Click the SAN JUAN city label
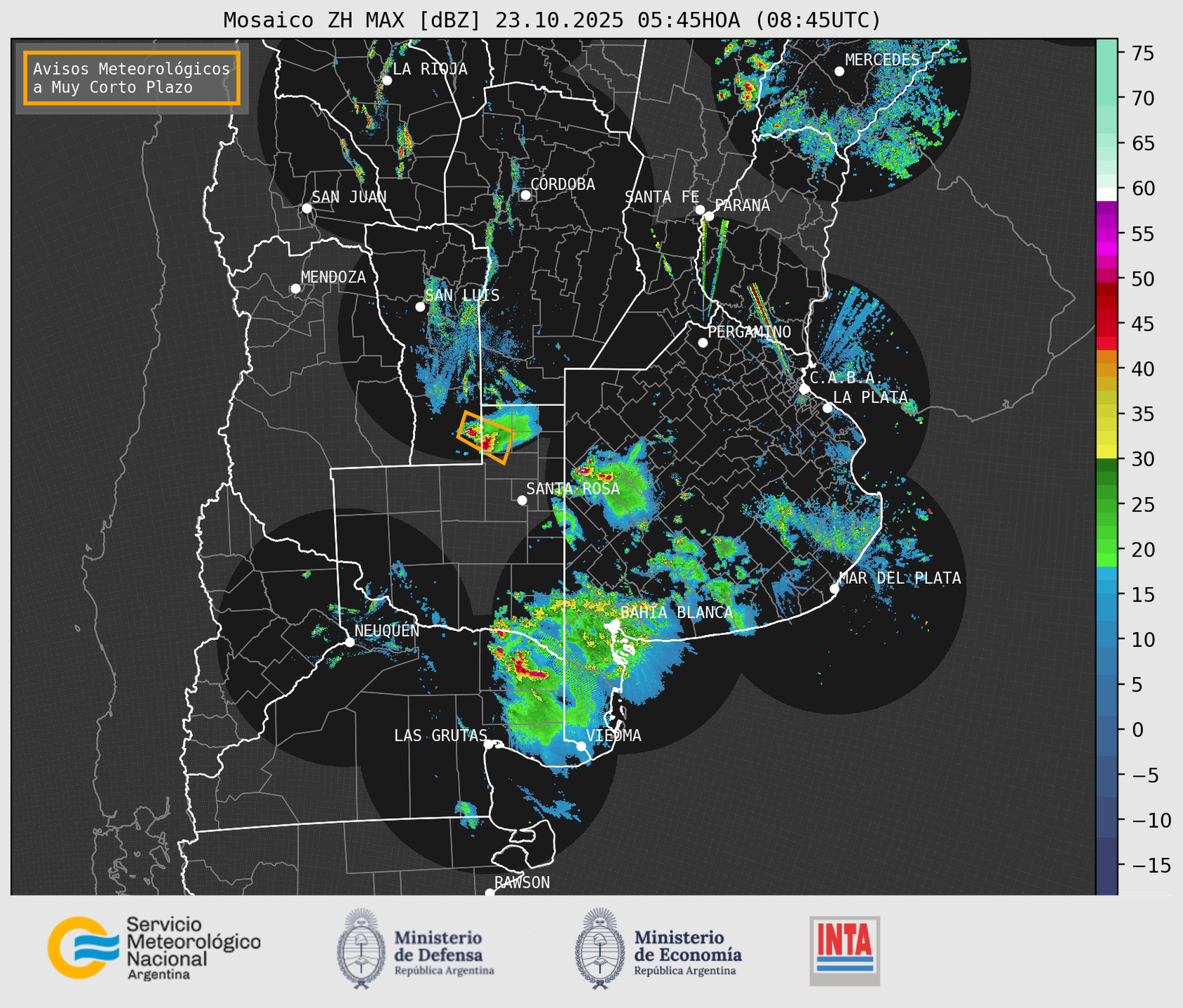 click(349, 197)
